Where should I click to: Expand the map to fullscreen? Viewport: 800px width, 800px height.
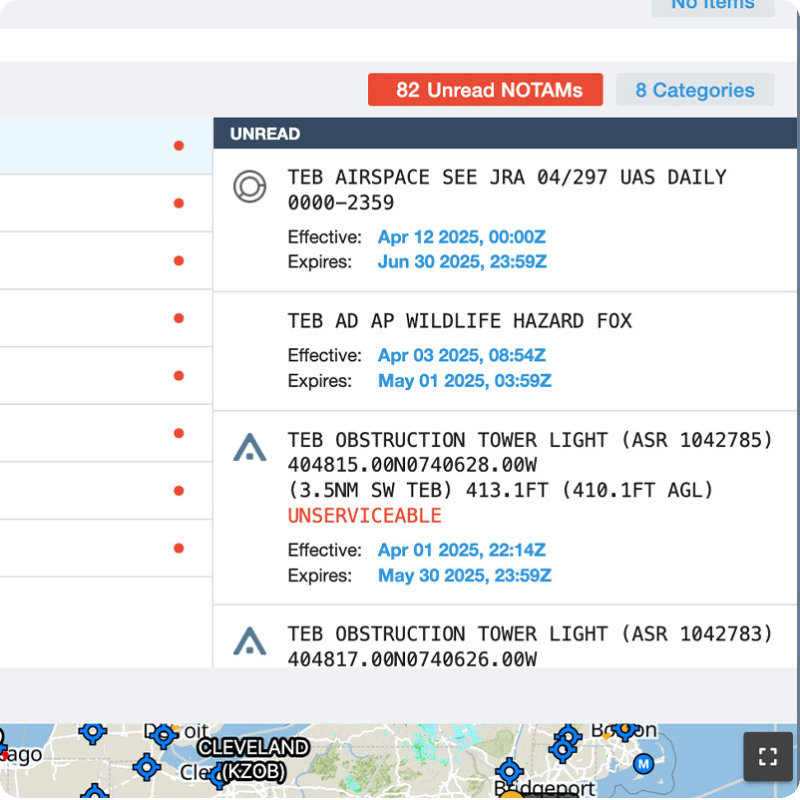pyautogui.click(x=767, y=757)
